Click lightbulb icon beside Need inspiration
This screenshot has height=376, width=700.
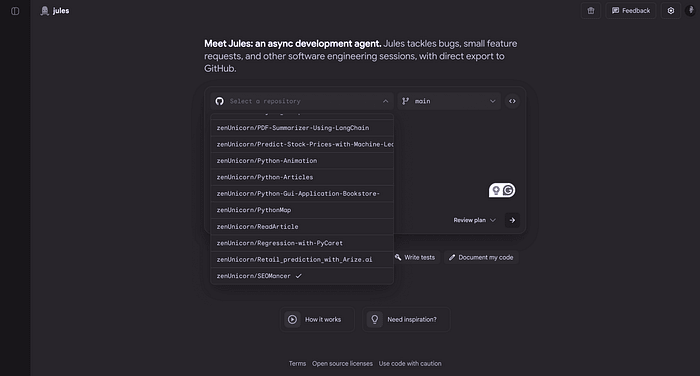tap(375, 319)
